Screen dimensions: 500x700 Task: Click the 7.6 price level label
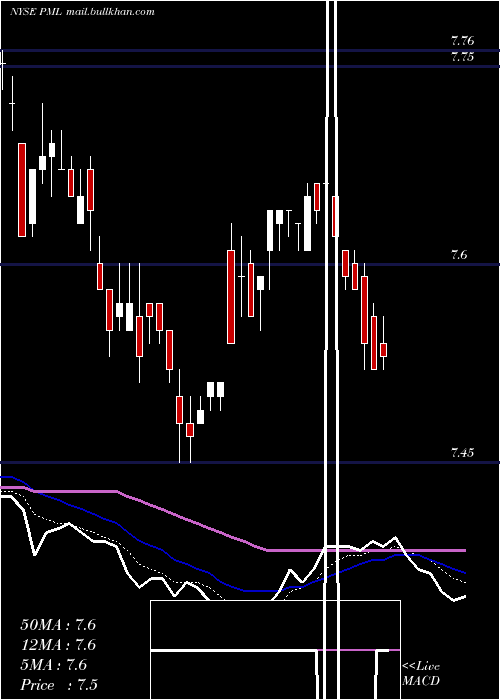click(x=459, y=255)
